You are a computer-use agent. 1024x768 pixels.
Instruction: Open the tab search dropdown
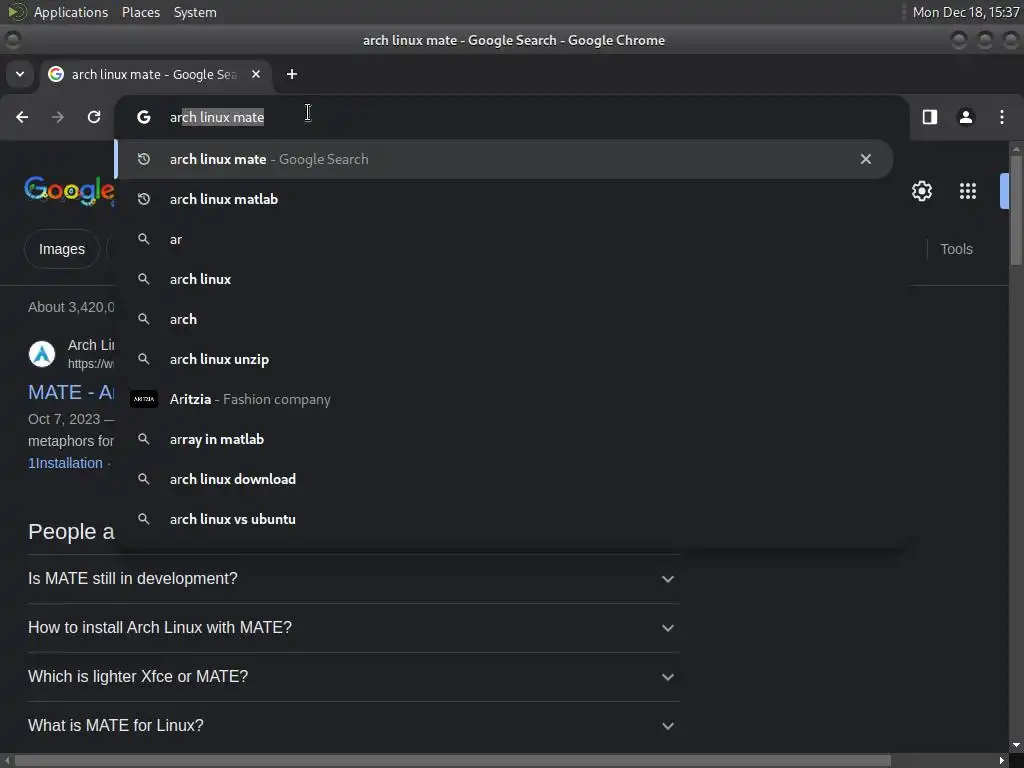(x=20, y=74)
